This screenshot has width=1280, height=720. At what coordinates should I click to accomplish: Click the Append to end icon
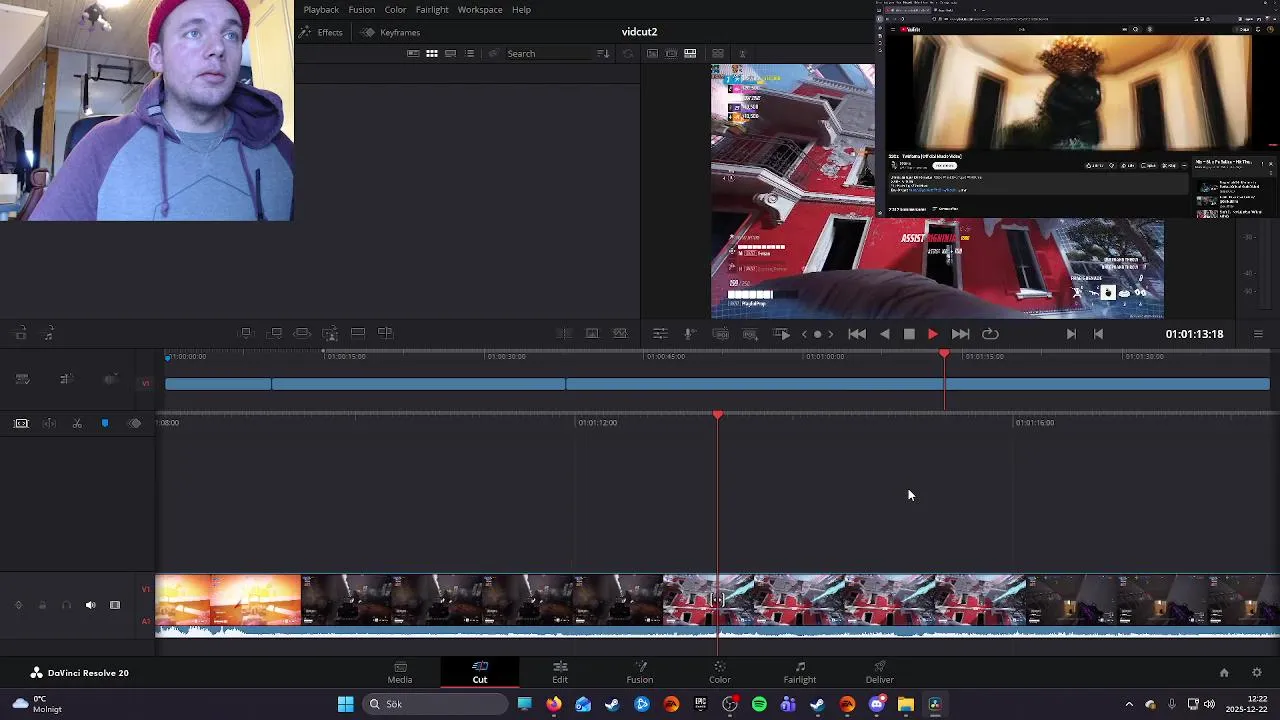point(274,333)
